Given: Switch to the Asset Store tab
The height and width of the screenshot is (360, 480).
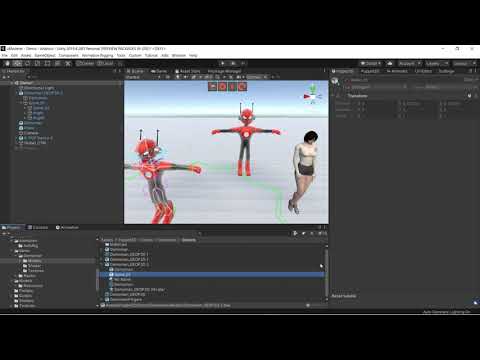Looking at the screenshot, I should coord(187,71).
